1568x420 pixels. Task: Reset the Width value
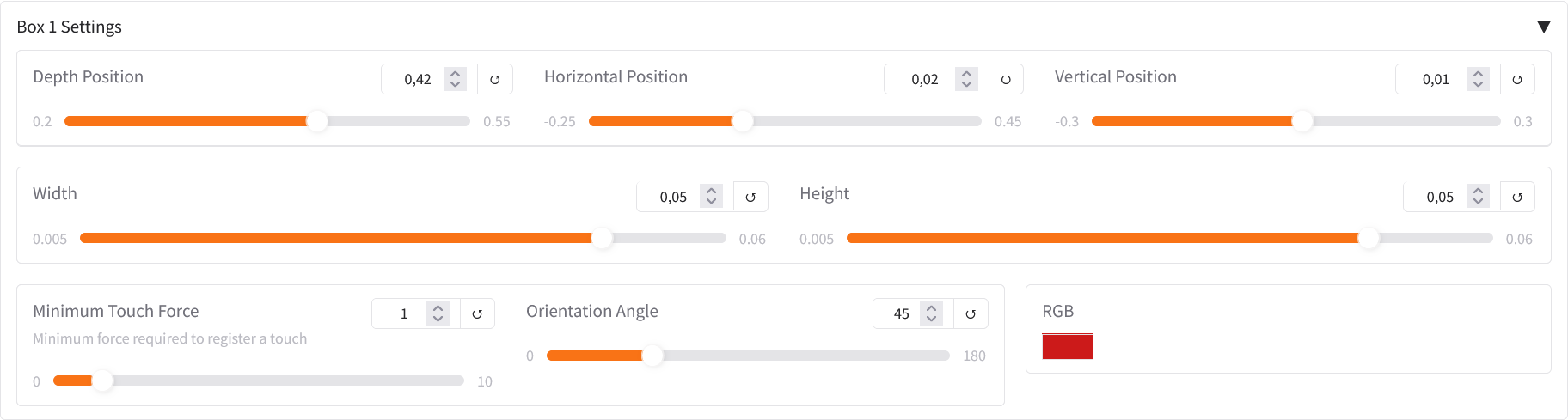click(750, 197)
